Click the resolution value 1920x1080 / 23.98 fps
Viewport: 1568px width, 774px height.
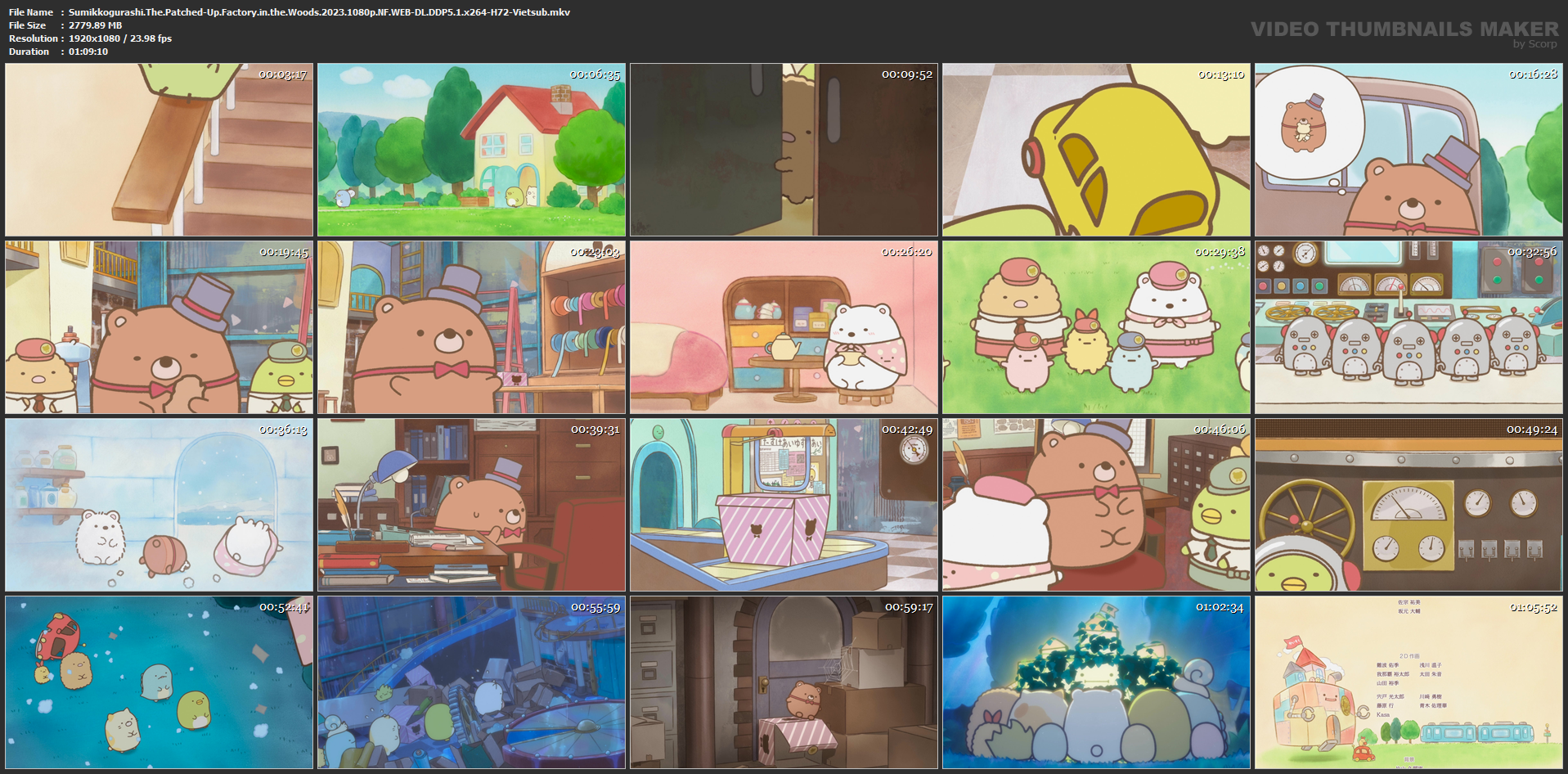[x=120, y=38]
